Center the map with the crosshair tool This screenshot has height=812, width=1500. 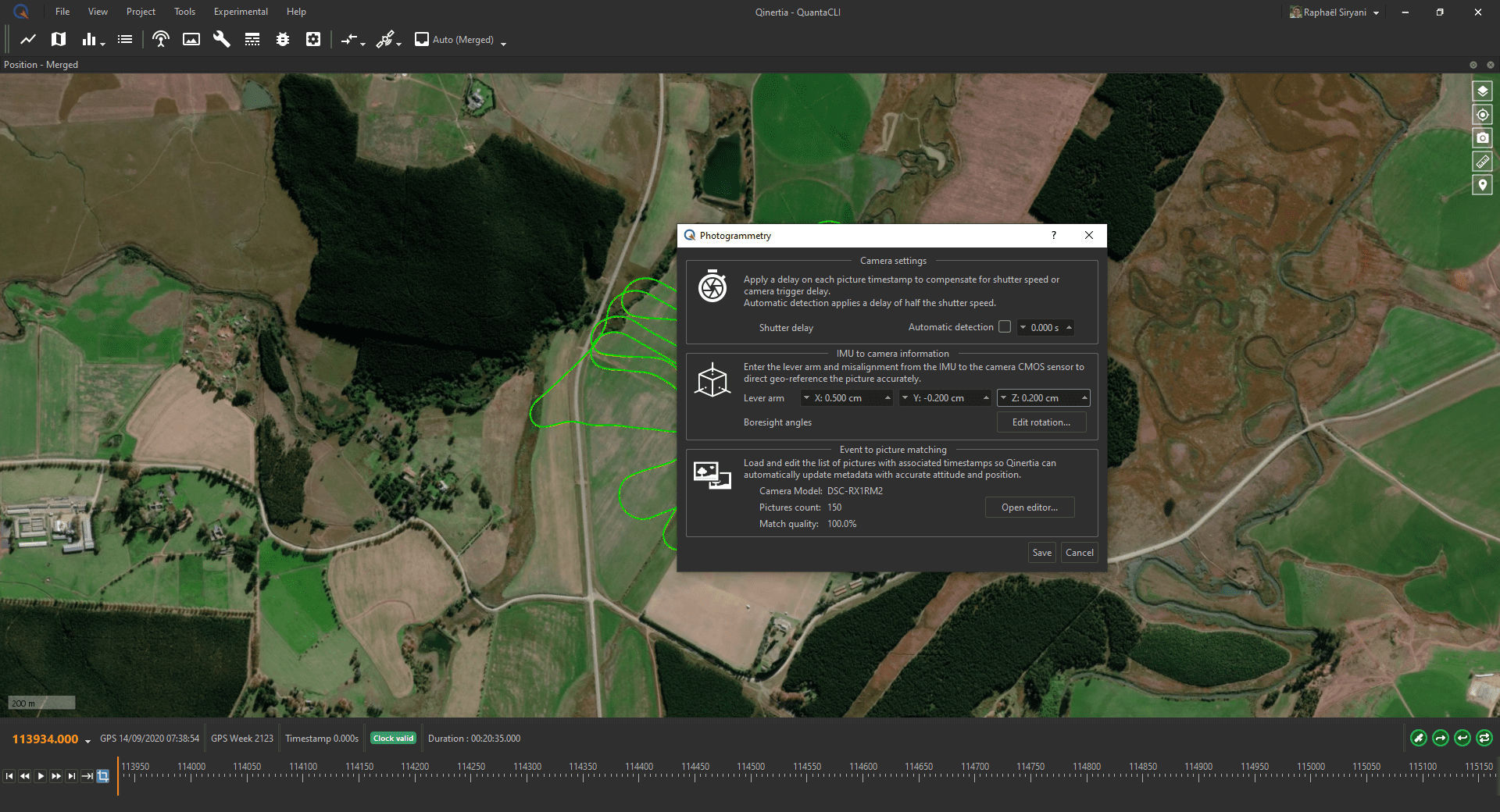pyautogui.click(x=1482, y=114)
